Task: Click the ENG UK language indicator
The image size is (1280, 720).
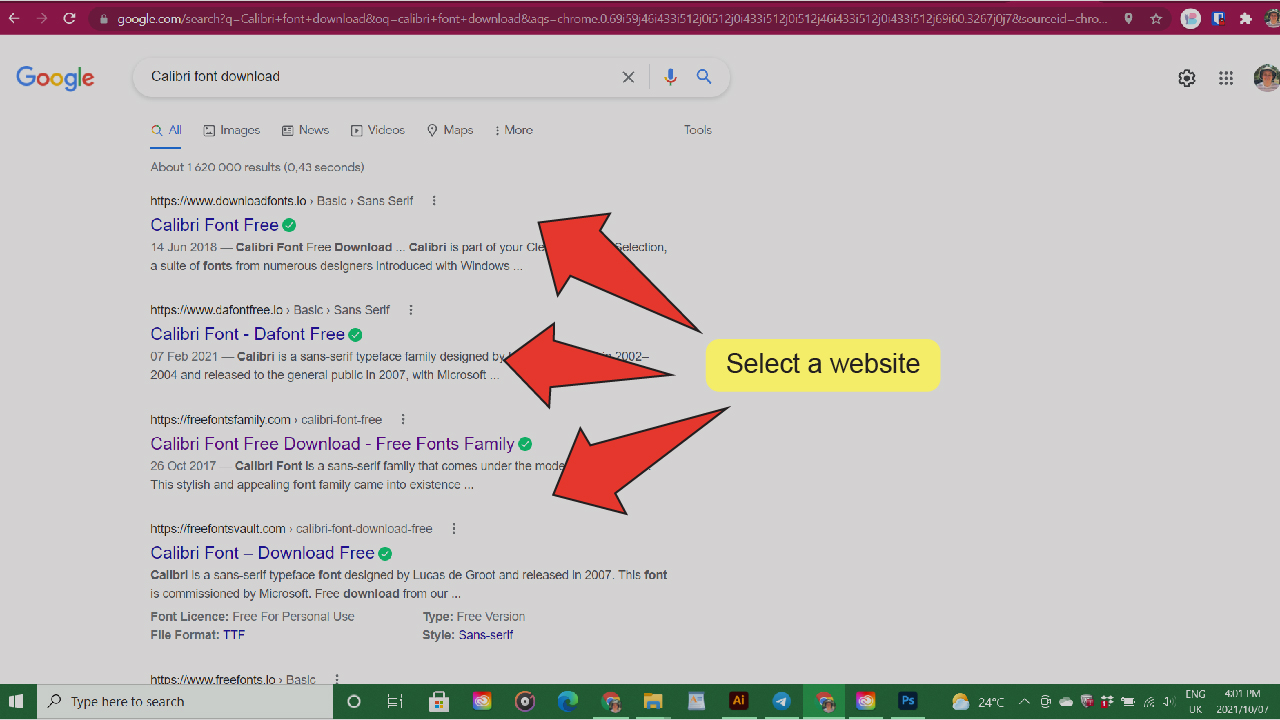Action: 1195,702
